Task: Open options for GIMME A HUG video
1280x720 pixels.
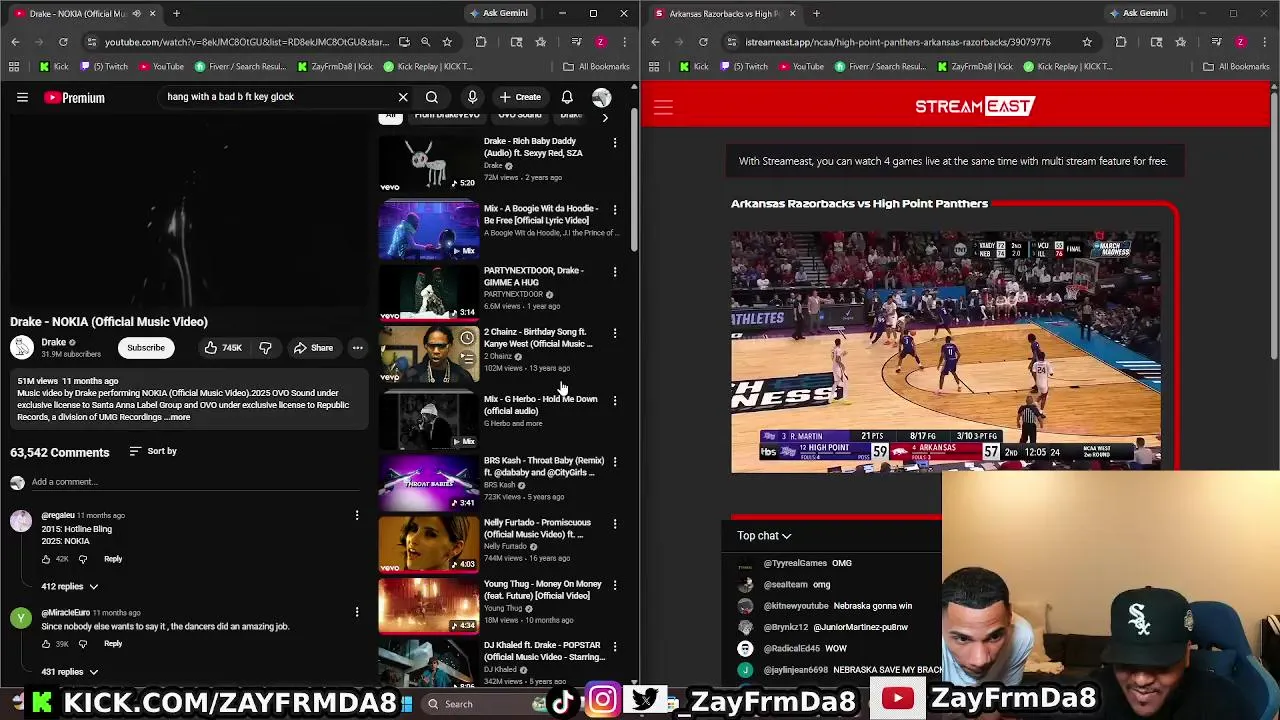Action: point(615,272)
